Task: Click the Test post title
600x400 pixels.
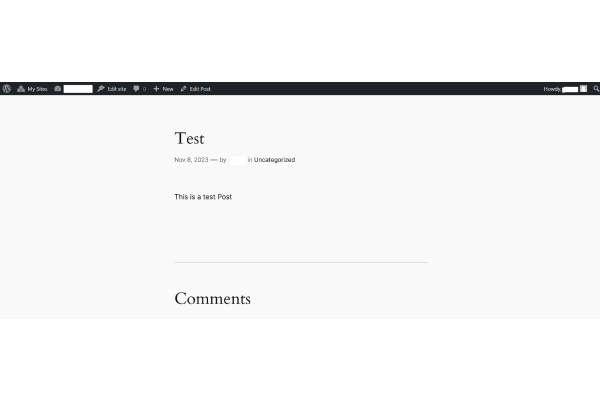Action: (x=189, y=138)
